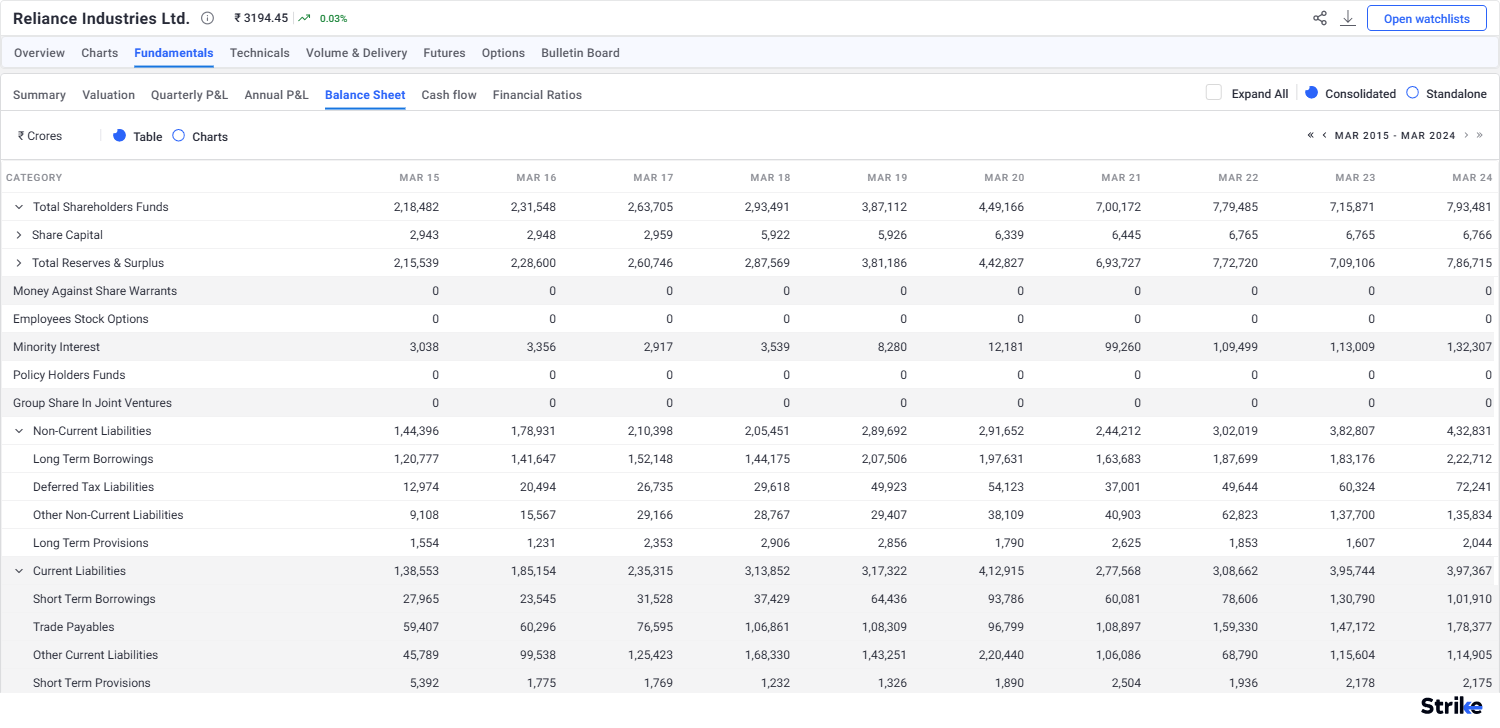Click the Open watchlists button
This screenshot has width=1500, height=728.
[x=1426, y=18]
